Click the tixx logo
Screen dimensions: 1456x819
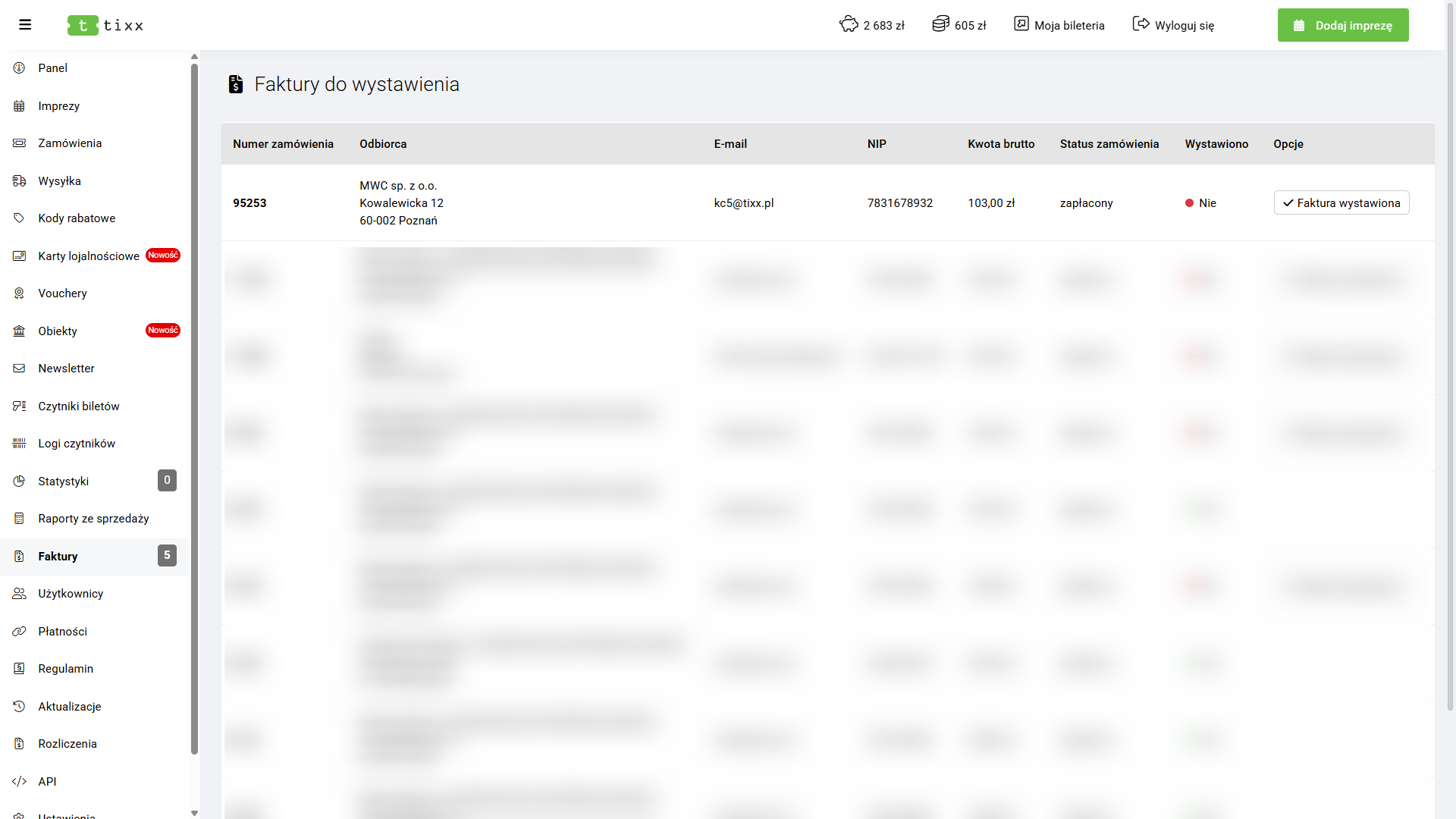[x=105, y=25]
